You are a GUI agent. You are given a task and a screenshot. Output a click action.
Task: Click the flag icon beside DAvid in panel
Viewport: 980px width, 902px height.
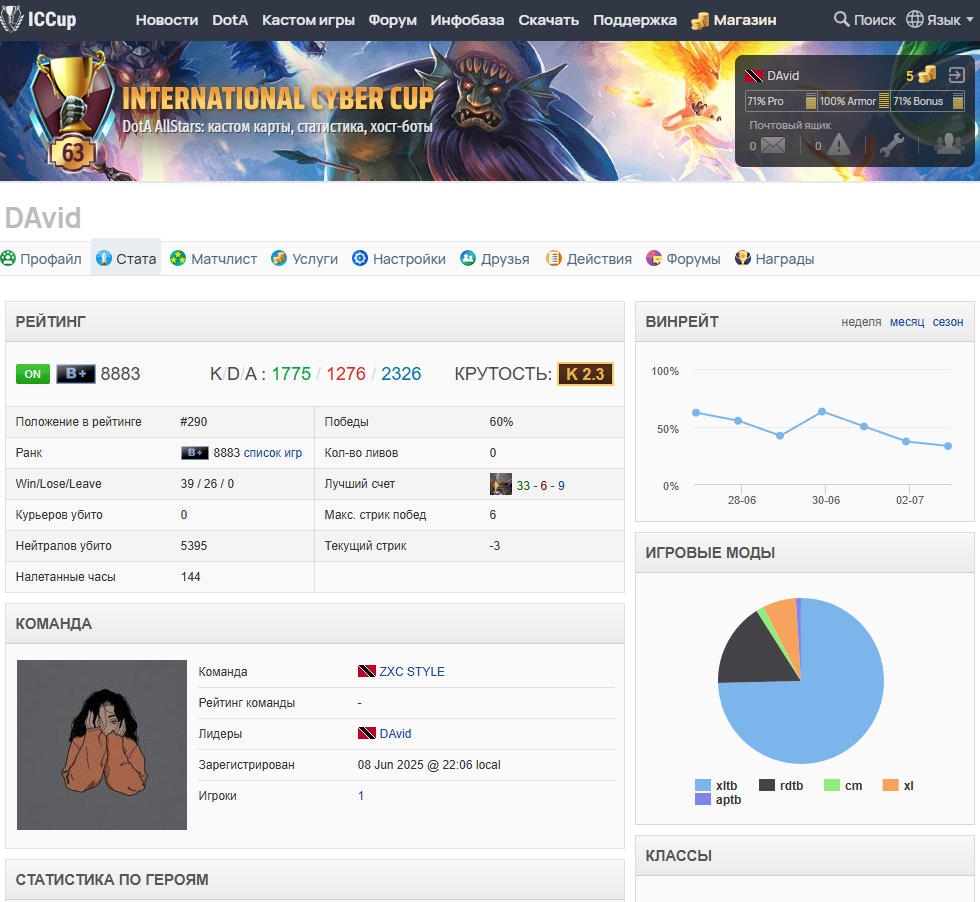point(754,76)
